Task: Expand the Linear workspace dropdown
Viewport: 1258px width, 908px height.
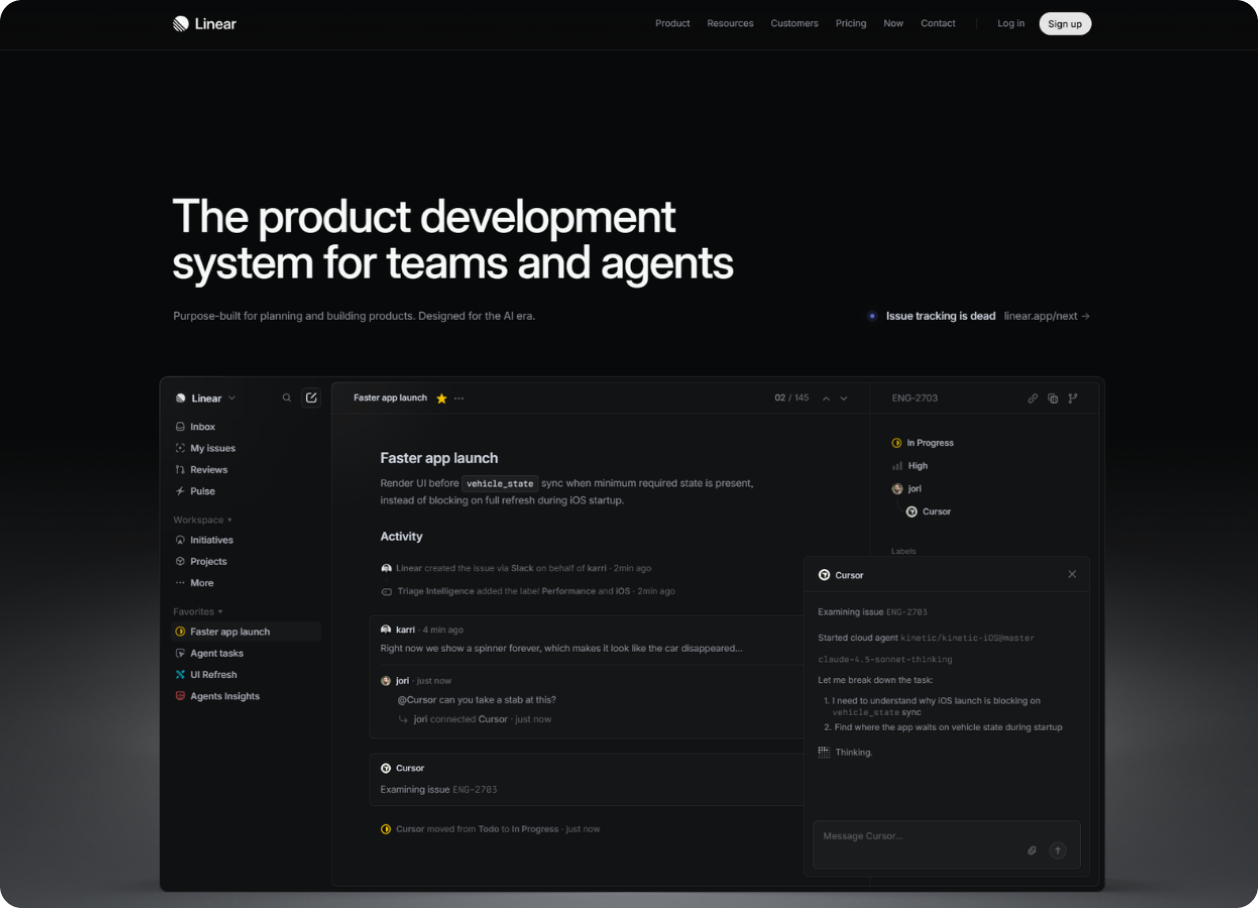Action: (206, 398)
